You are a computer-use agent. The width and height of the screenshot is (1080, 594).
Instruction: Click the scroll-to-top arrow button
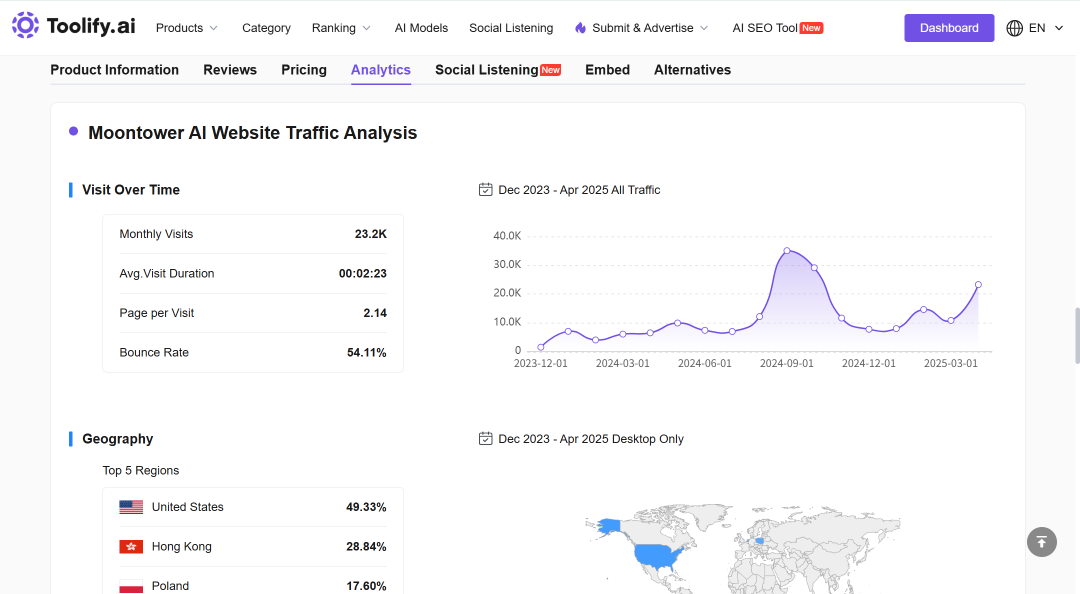click(x=1041, y=542)
